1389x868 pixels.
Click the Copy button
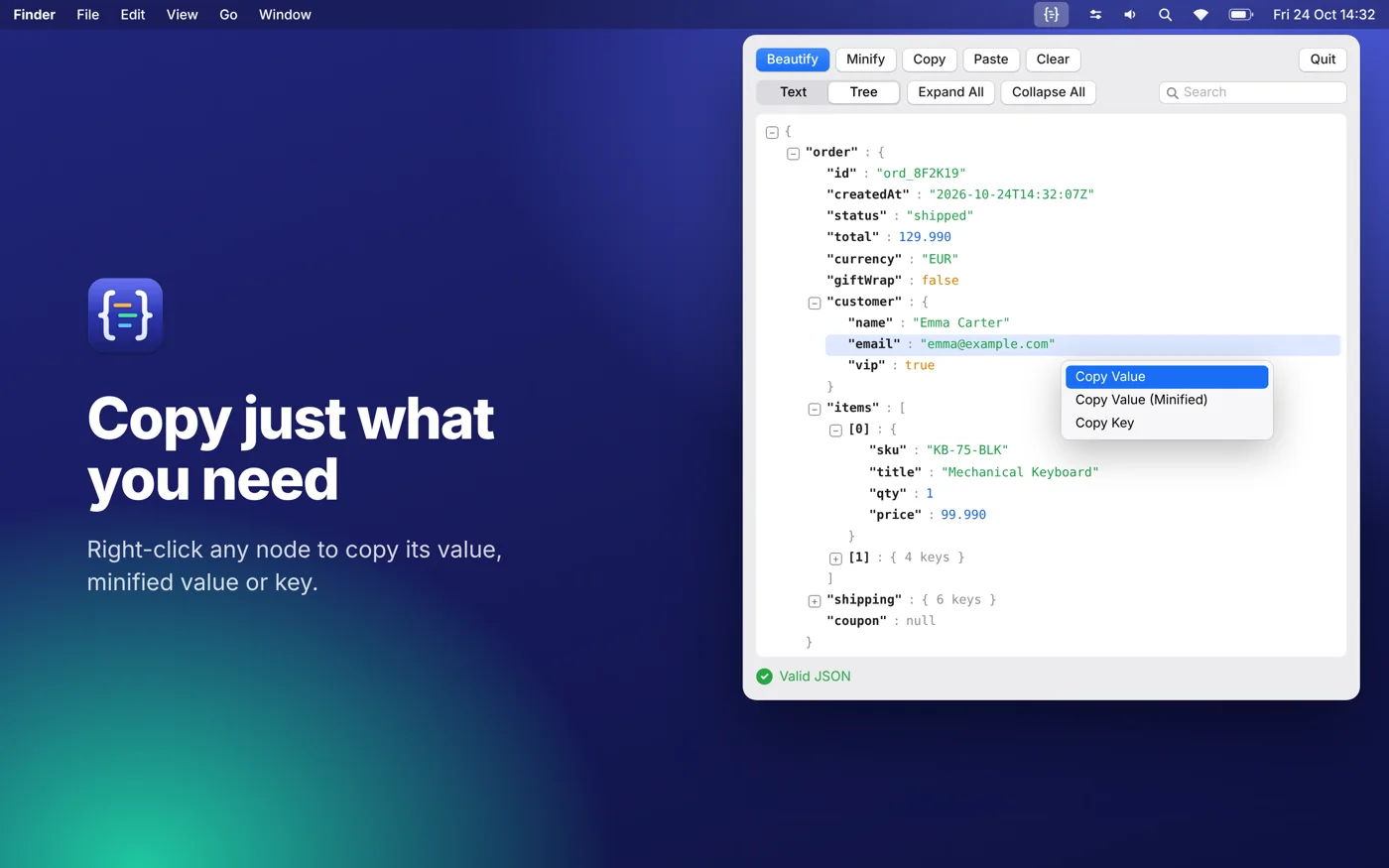pyautogui.click(x=930, y=60)
